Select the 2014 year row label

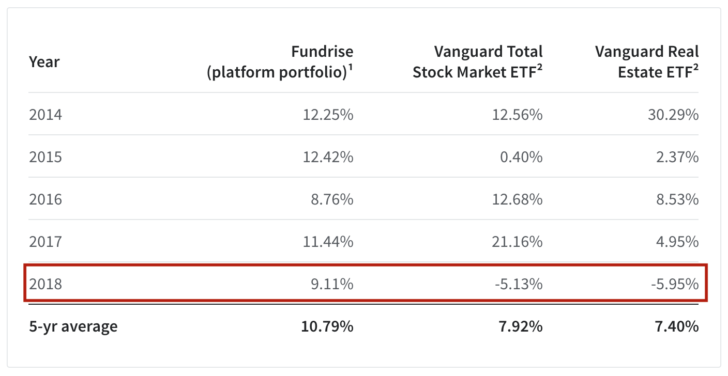pos(45,114)
